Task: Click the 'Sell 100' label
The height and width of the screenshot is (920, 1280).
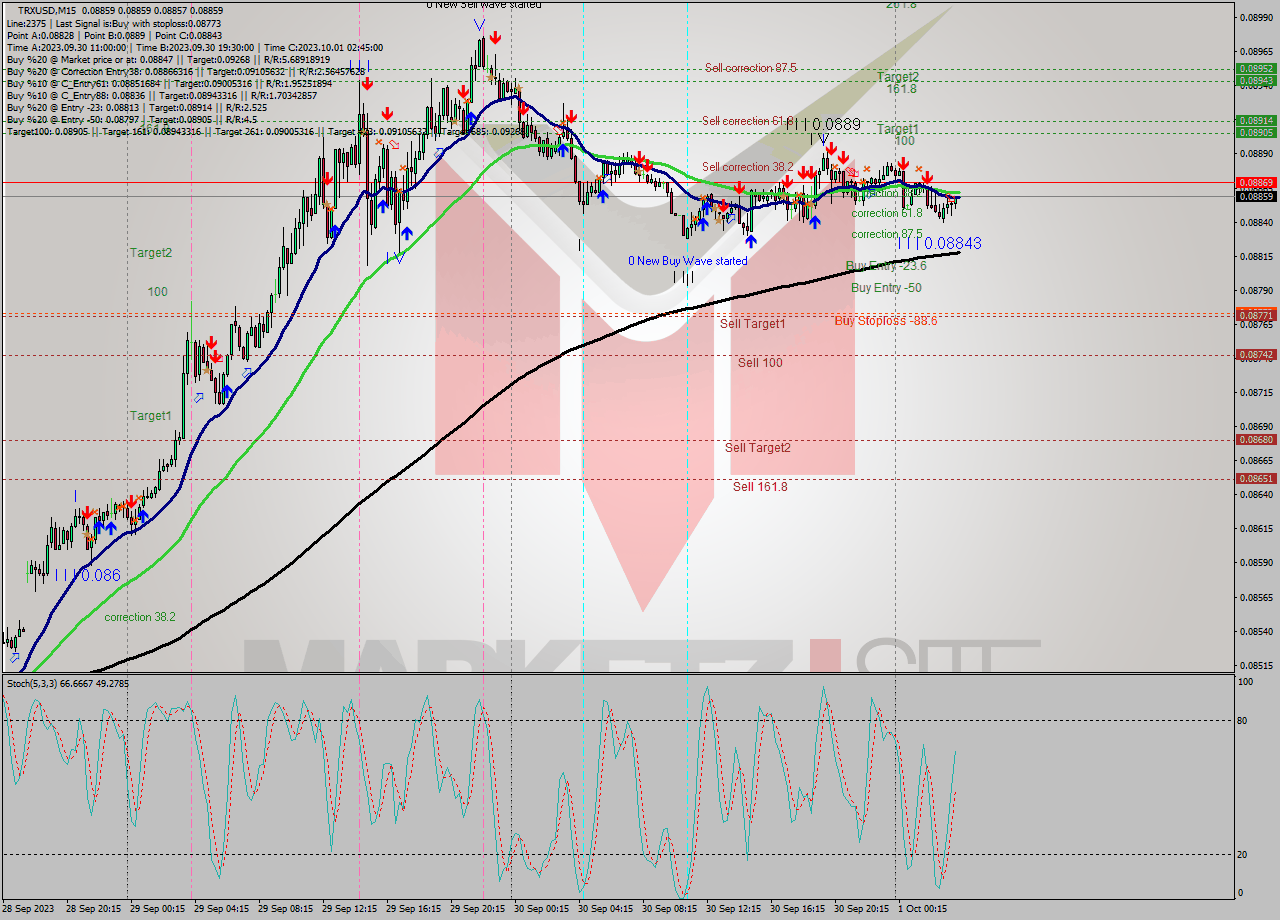Action: [x=760, y=363]
